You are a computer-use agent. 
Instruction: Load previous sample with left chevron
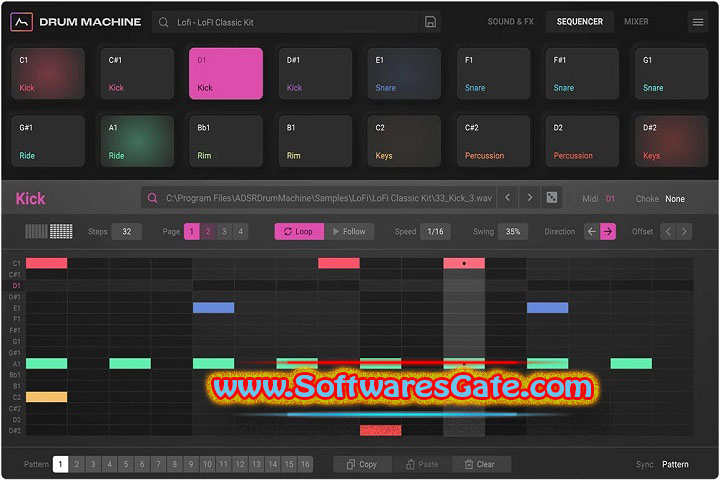click(x=507, y=198)
